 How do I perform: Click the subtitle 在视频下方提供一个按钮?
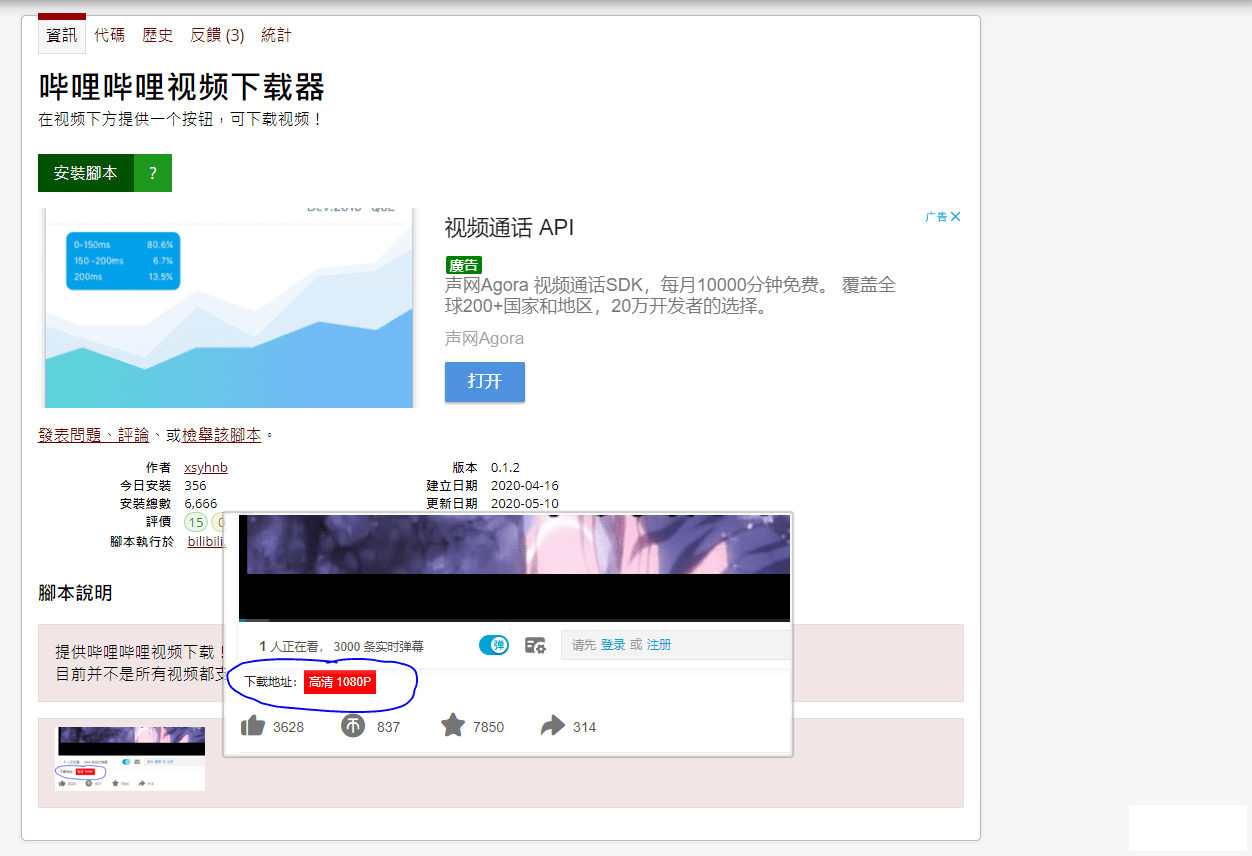click(x=181, y=119)
